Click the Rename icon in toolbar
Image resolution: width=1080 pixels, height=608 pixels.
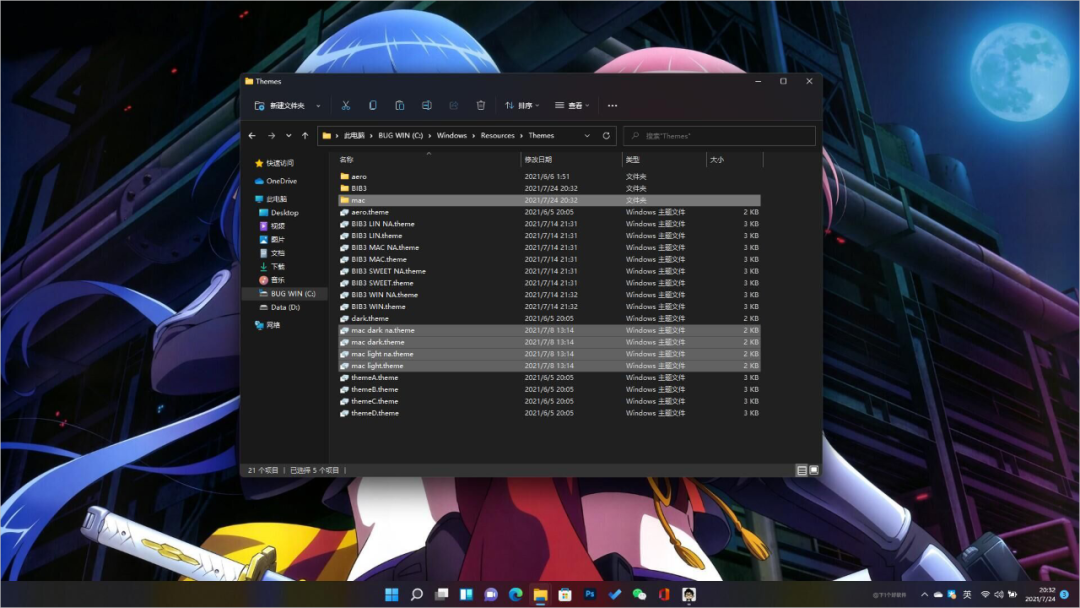426,105
